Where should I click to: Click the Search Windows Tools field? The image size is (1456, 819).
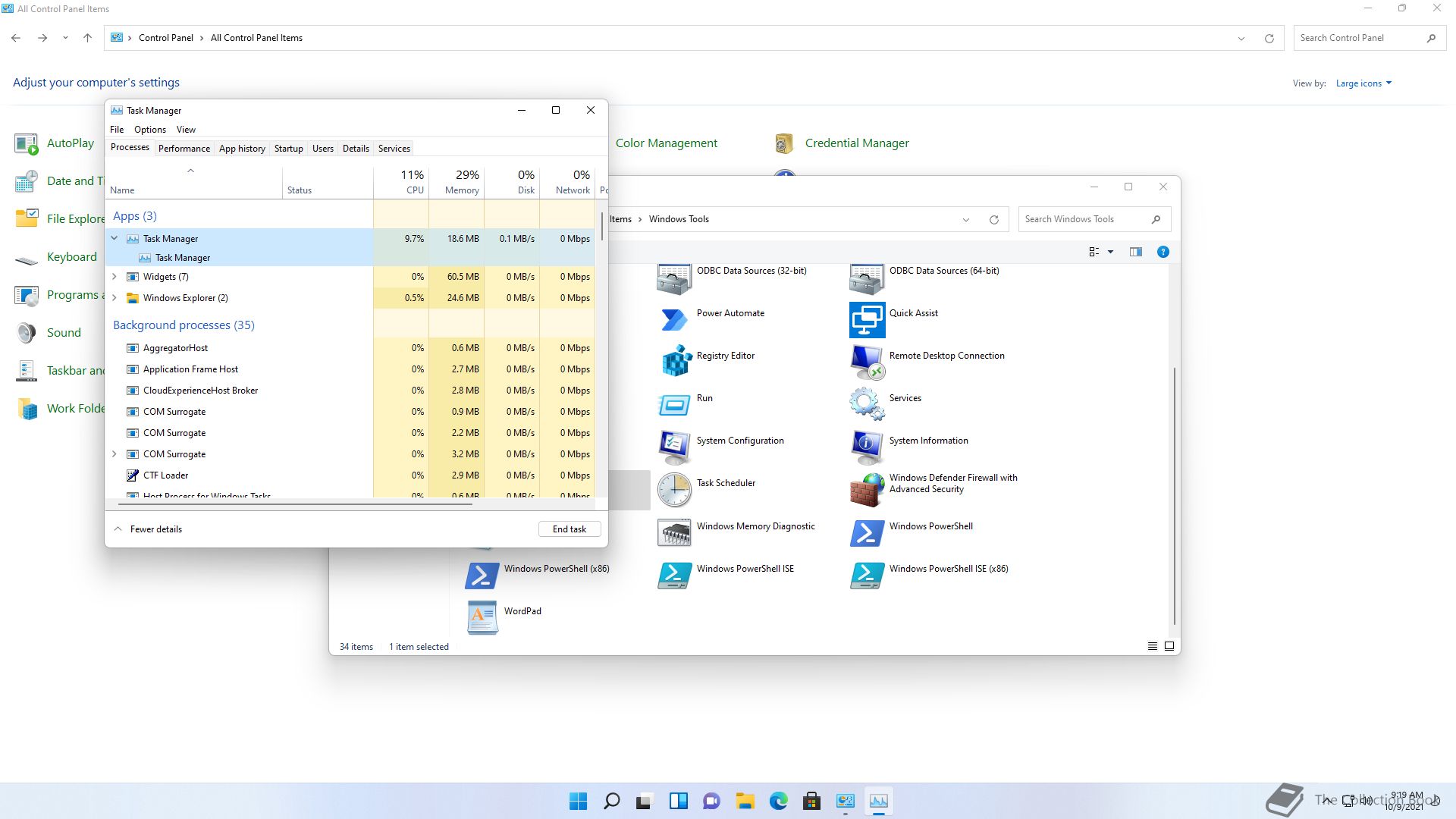[x=1094, y=219]
